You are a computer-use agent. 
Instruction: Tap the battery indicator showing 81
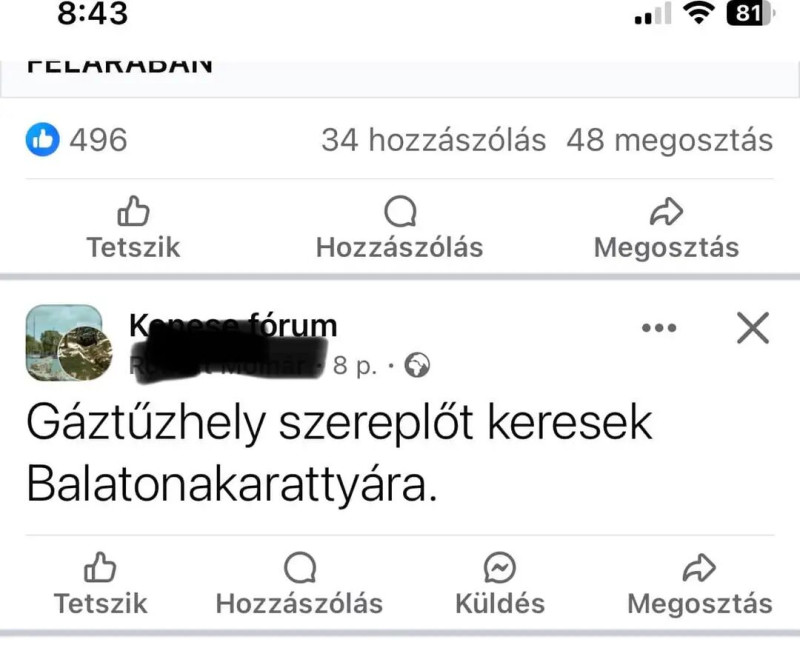tap(750, 13)
